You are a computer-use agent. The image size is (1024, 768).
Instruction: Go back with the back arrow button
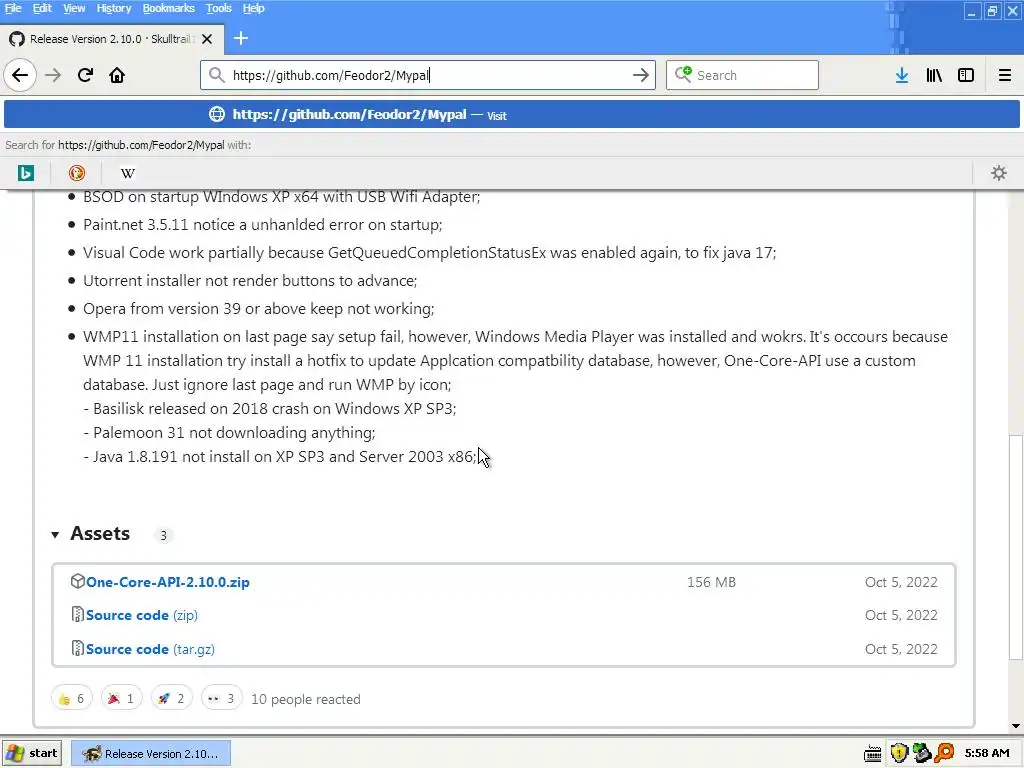20,75
